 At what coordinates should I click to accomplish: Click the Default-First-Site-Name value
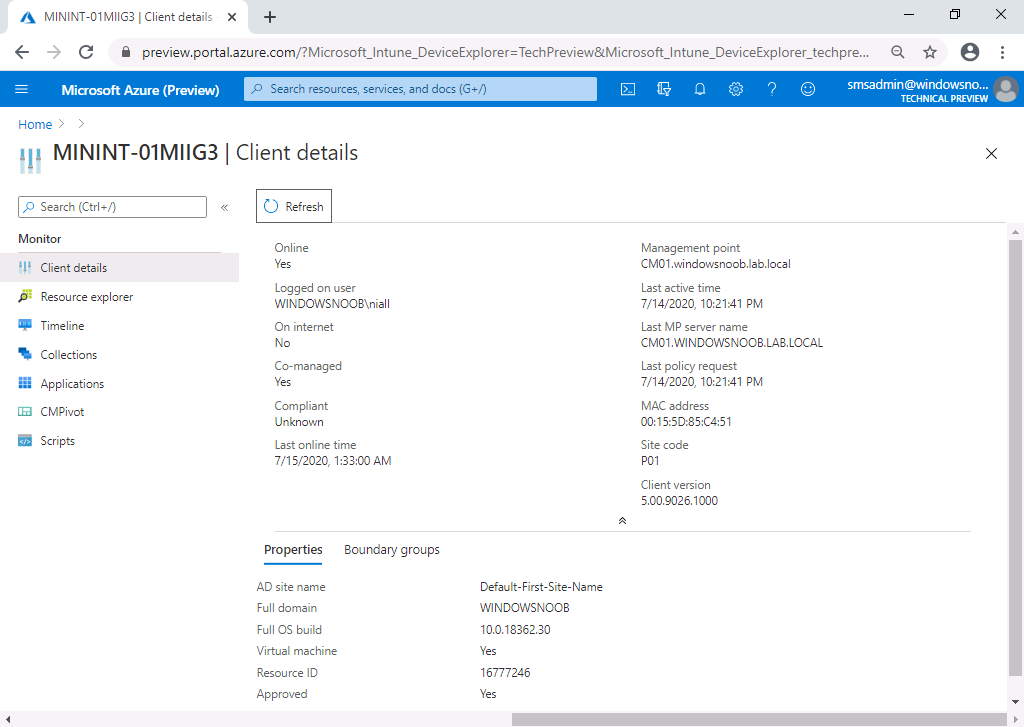tap(541, 587)
